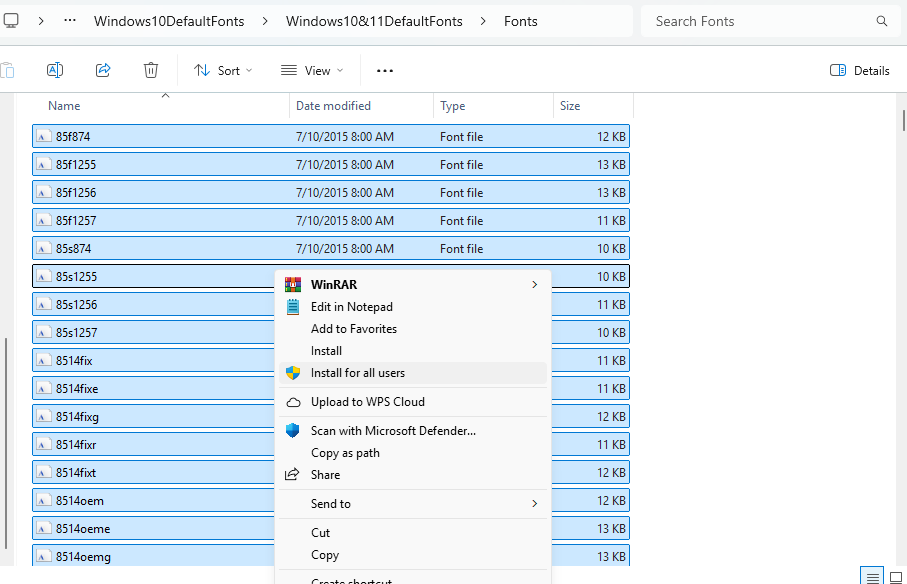Click the Defender shield icon in context menu
Image resolution: width=907 pixels, height=584 pixels.
coord(293,430)
